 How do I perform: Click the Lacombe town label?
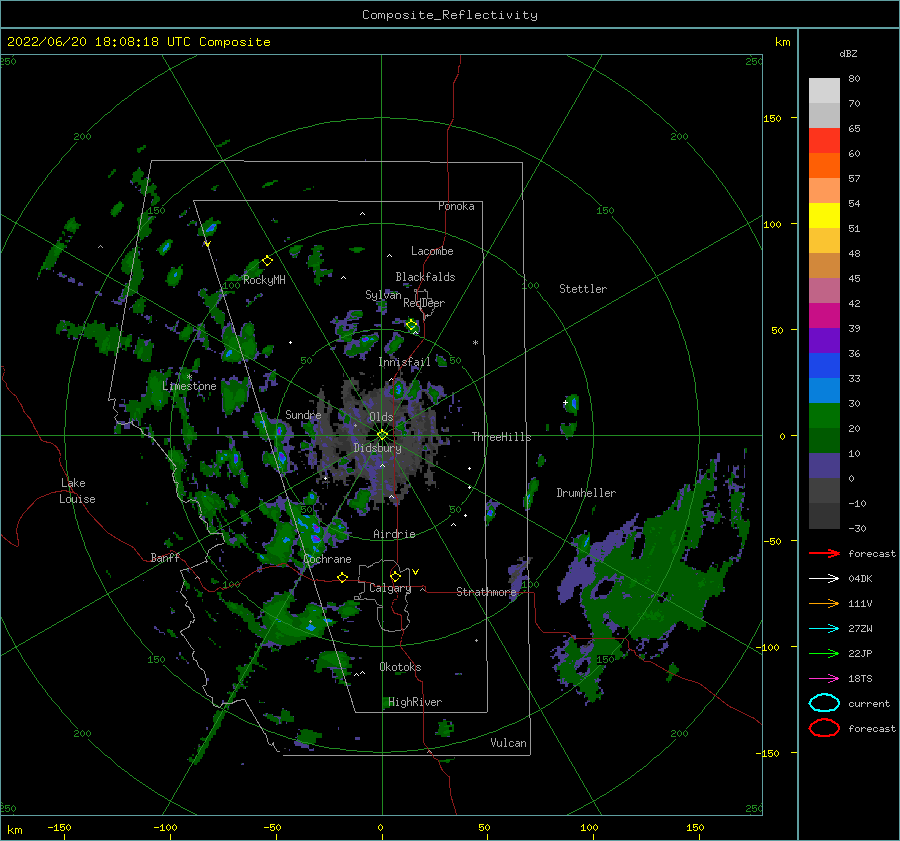click(432, 251)
